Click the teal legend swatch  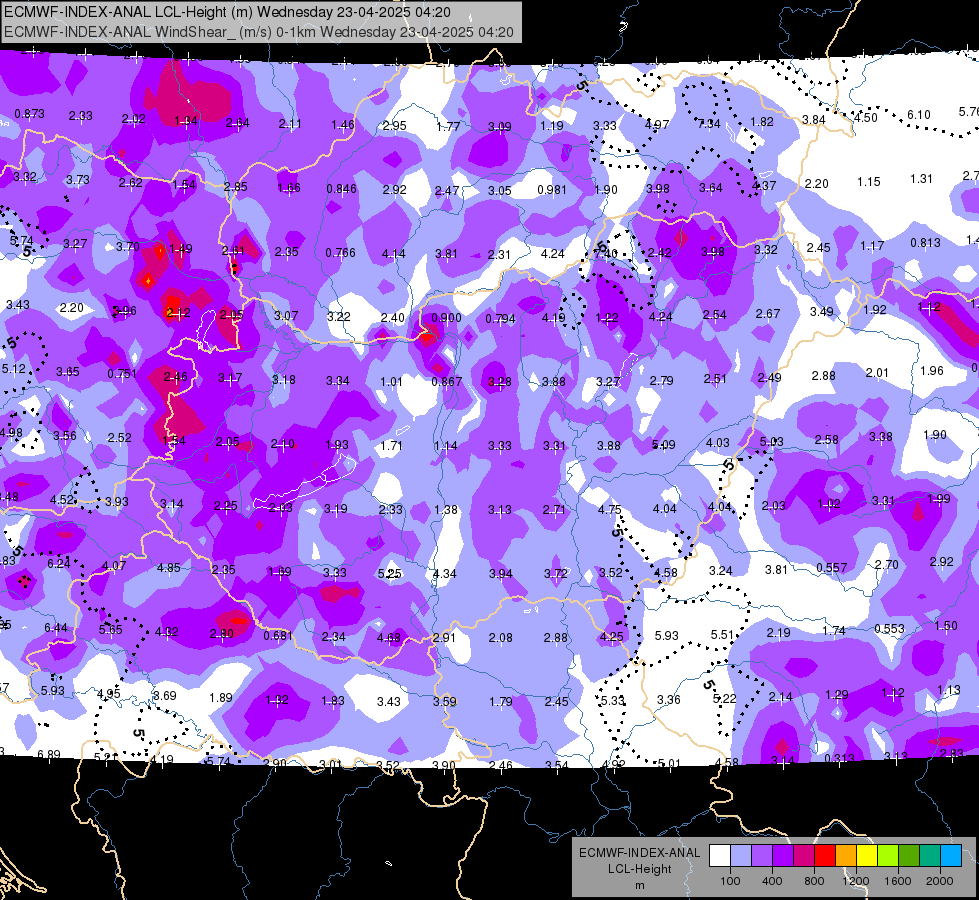click(x=930, y=856)
